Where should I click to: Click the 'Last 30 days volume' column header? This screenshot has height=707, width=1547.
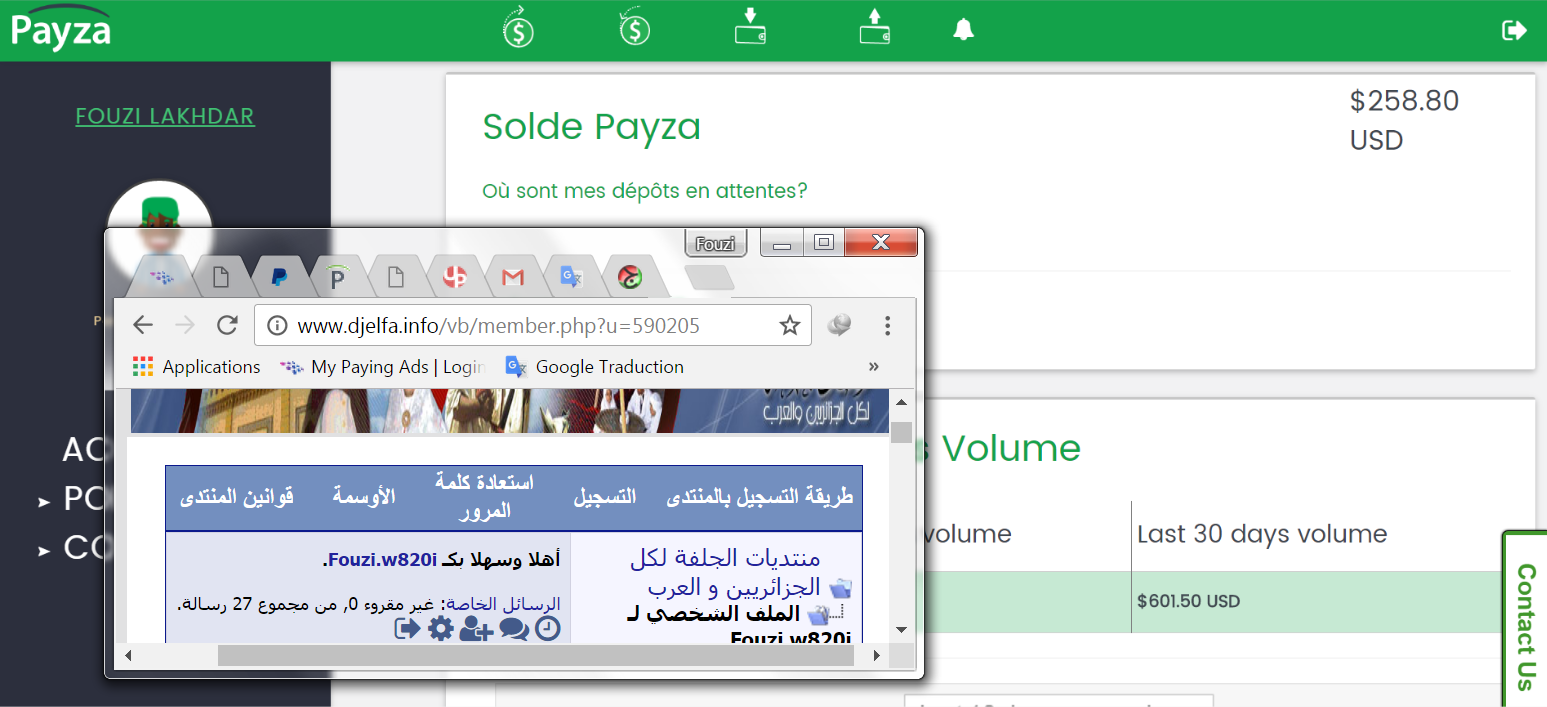(x=1262, y=534)
